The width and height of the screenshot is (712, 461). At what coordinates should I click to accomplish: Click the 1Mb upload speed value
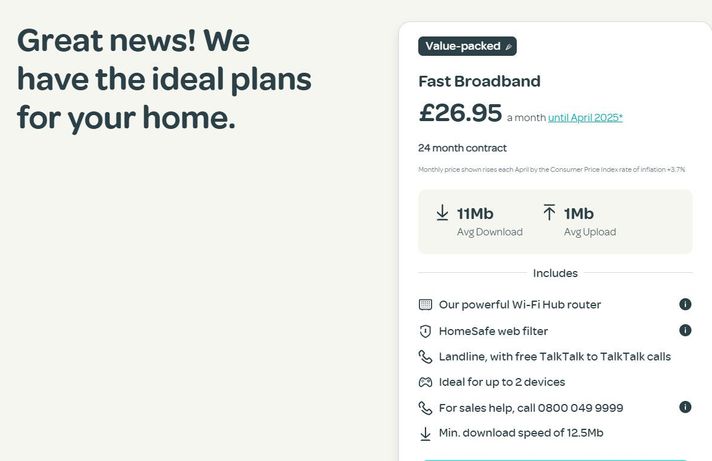[x=579, y=213]
